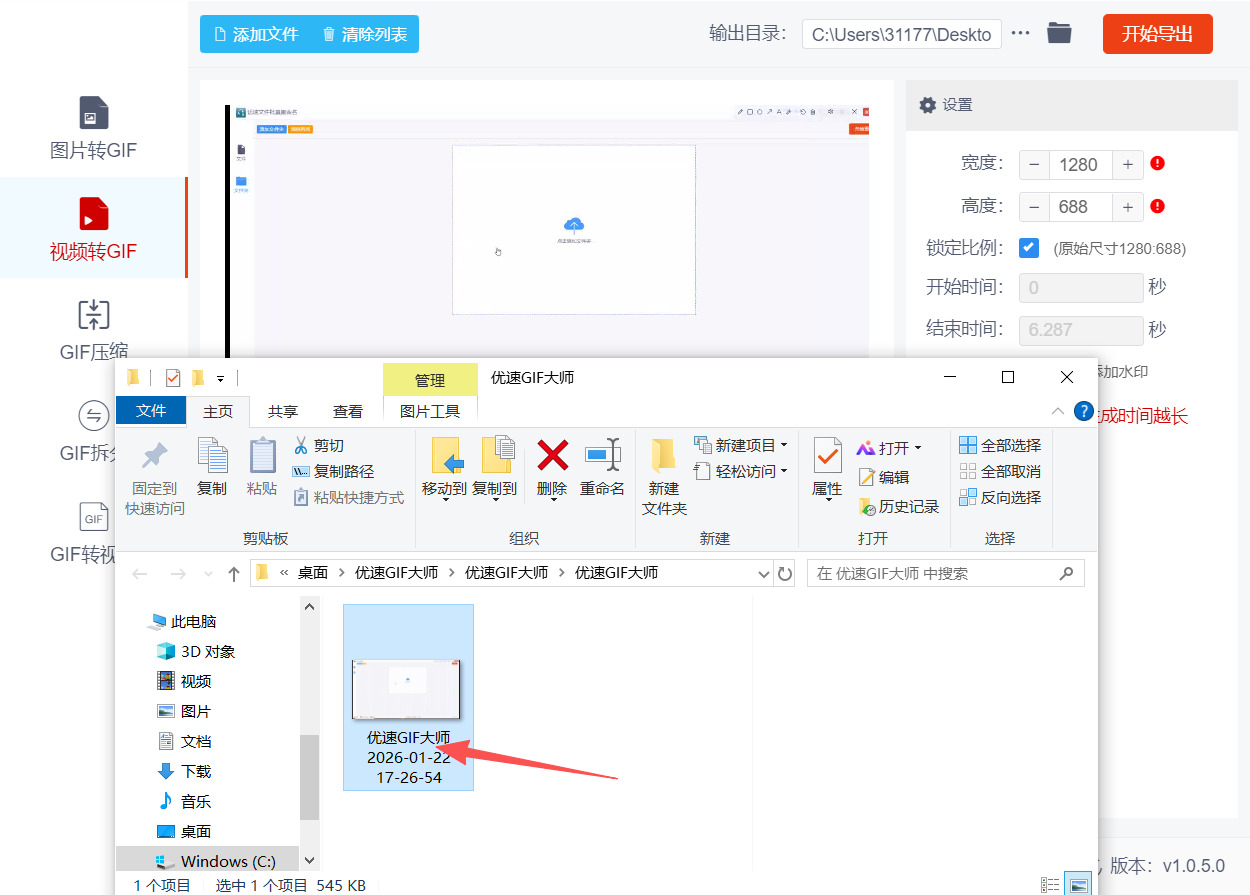The image size is (1250, 895).
Task: Increase the 宽度 value with the plus stepper
Action: (x=1128, y=164)
